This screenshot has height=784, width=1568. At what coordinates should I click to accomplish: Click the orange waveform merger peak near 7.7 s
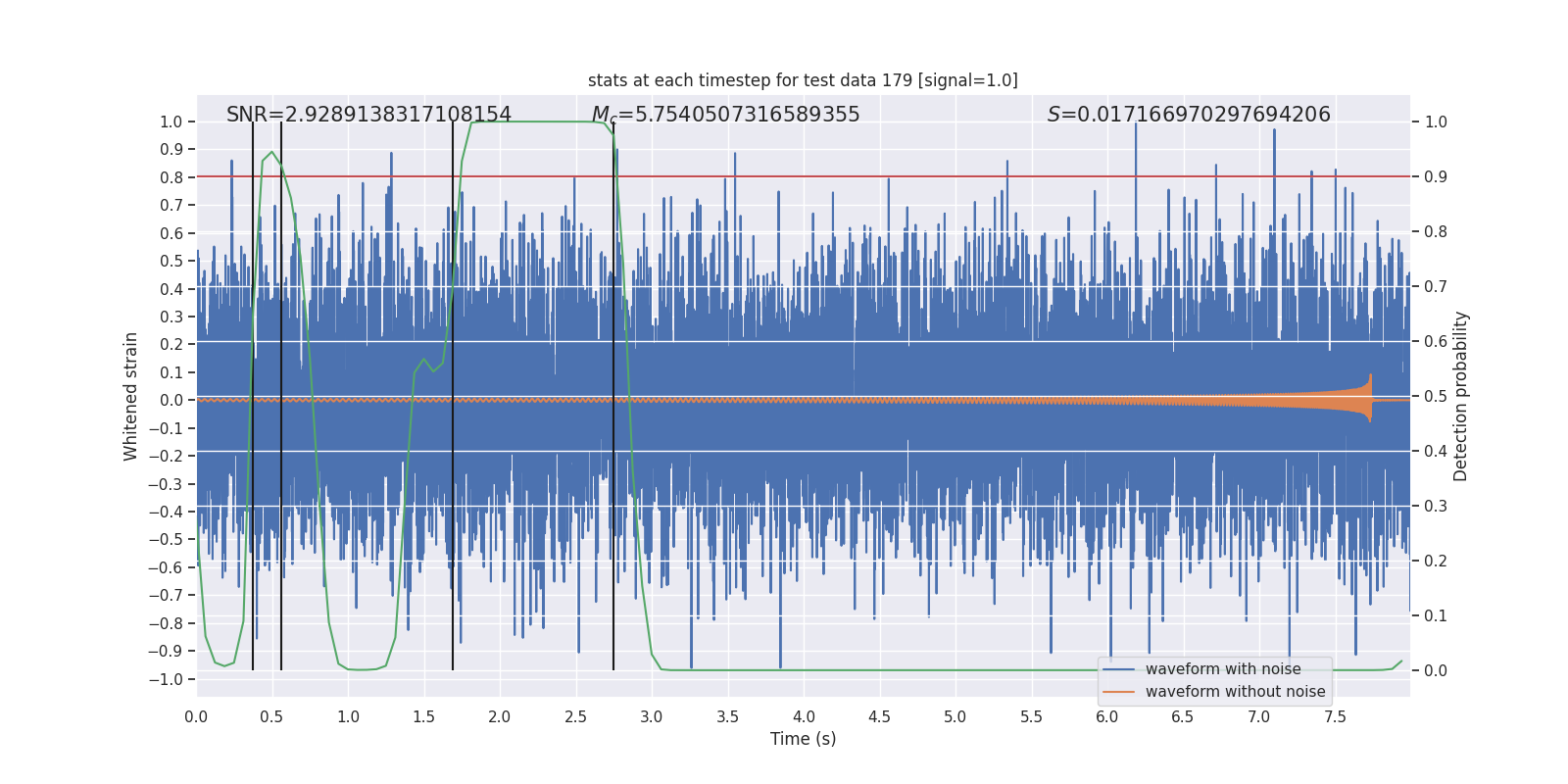(1369, 398)
